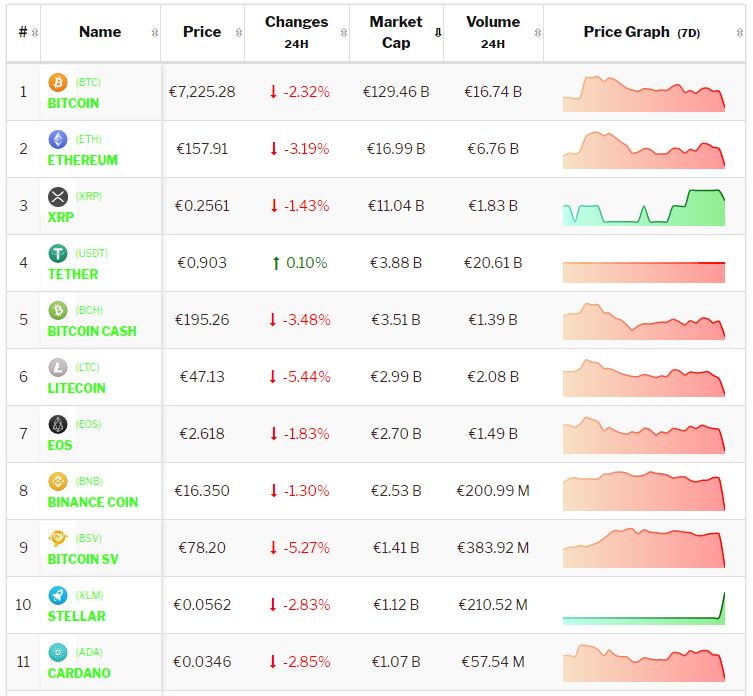Open the BITCOIN CASH coin link

92,331
